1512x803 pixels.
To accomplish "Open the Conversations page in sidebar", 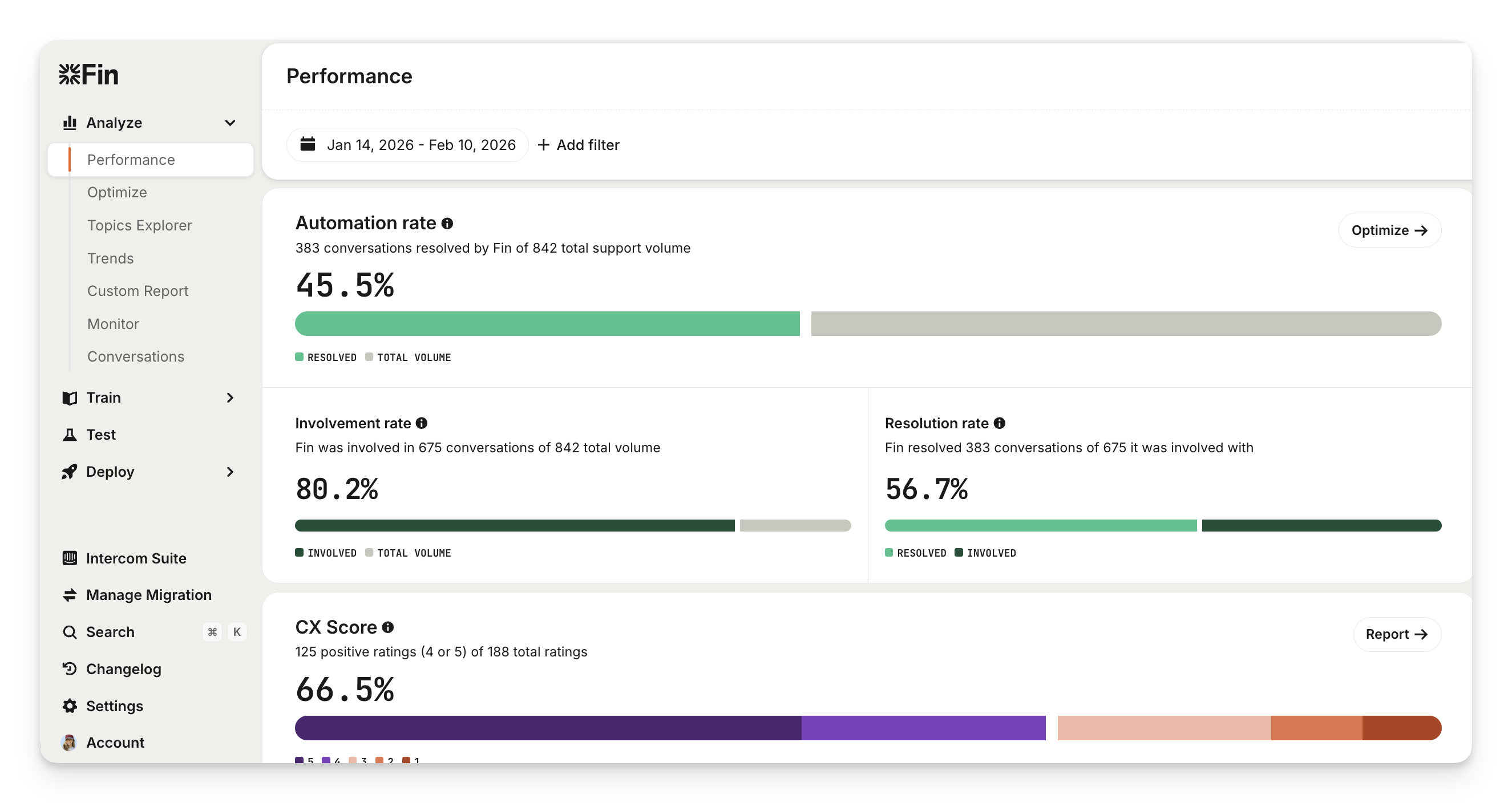I will pos(136,356).
